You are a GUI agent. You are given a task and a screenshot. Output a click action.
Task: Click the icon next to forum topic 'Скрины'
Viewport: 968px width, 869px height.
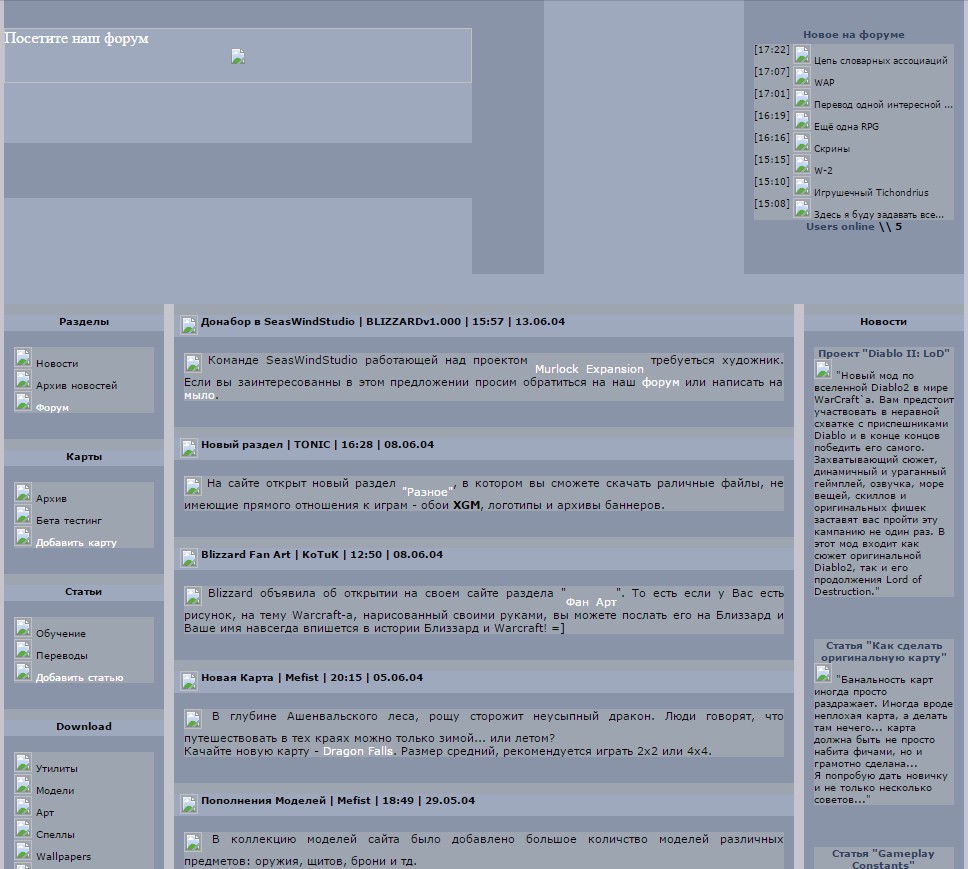tap(802, 143)
